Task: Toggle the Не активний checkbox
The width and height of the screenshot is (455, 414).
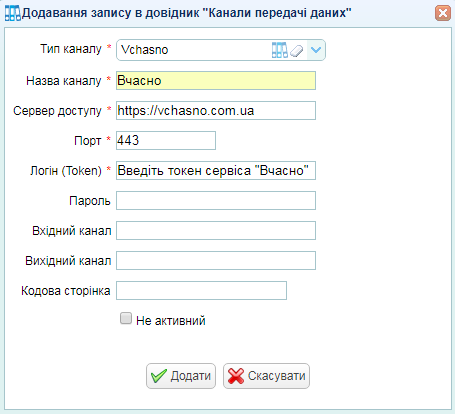Action: click(x=126, y=318)
